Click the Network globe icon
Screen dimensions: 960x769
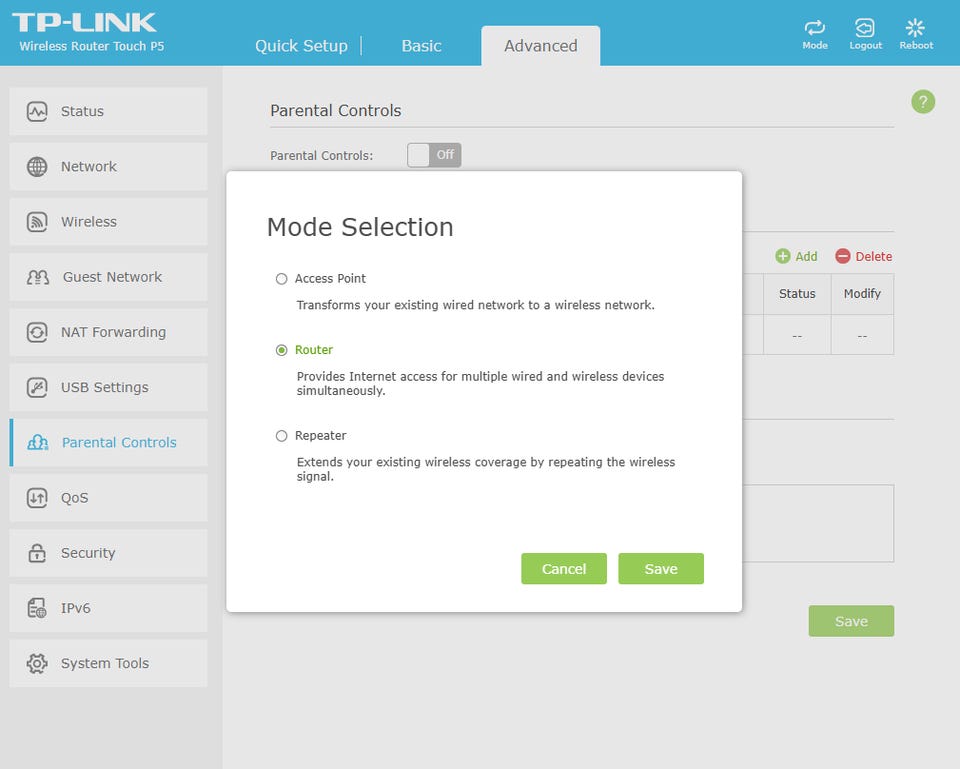click(37, 167)
